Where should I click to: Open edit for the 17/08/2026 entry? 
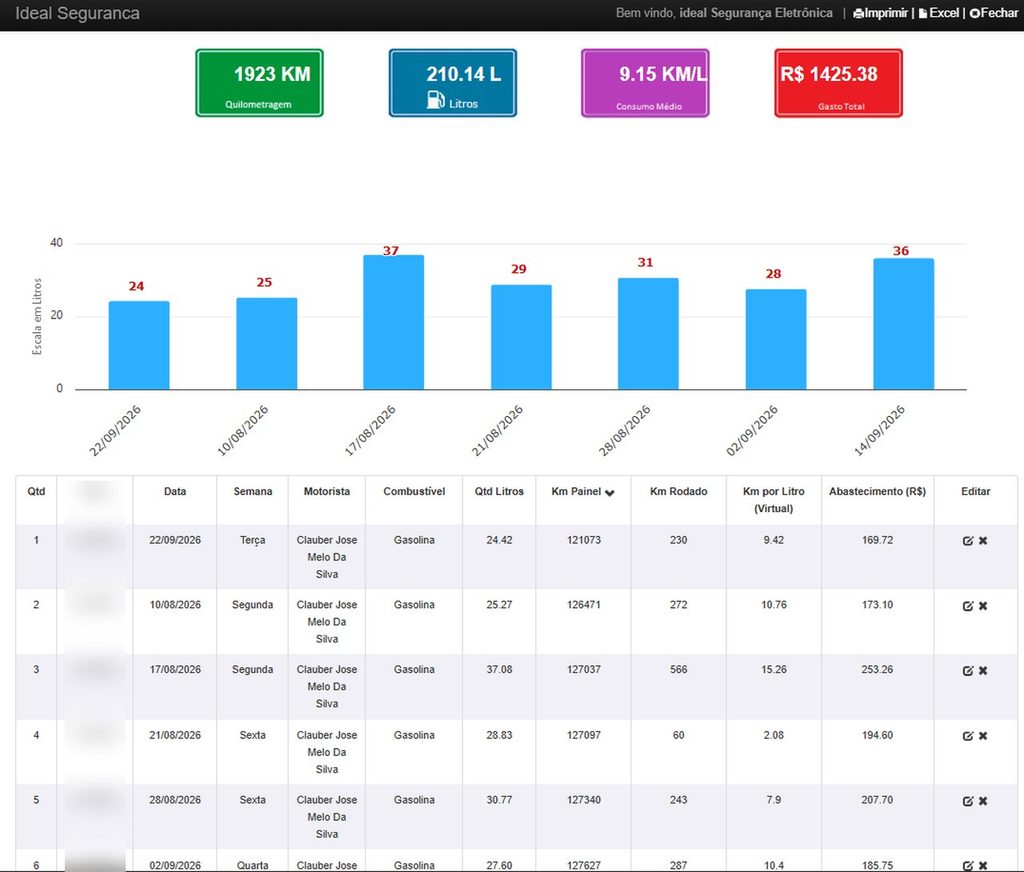point(968,670)
